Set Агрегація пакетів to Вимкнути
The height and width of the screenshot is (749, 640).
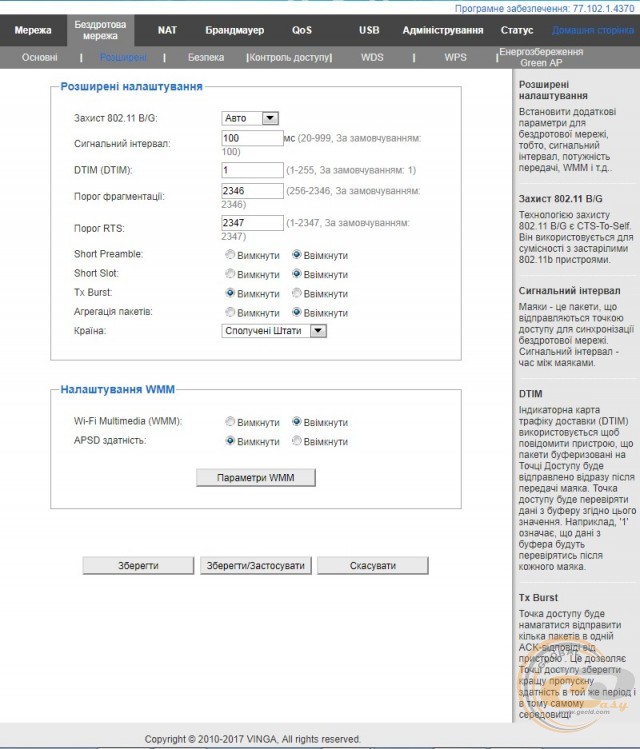(231, 312)
